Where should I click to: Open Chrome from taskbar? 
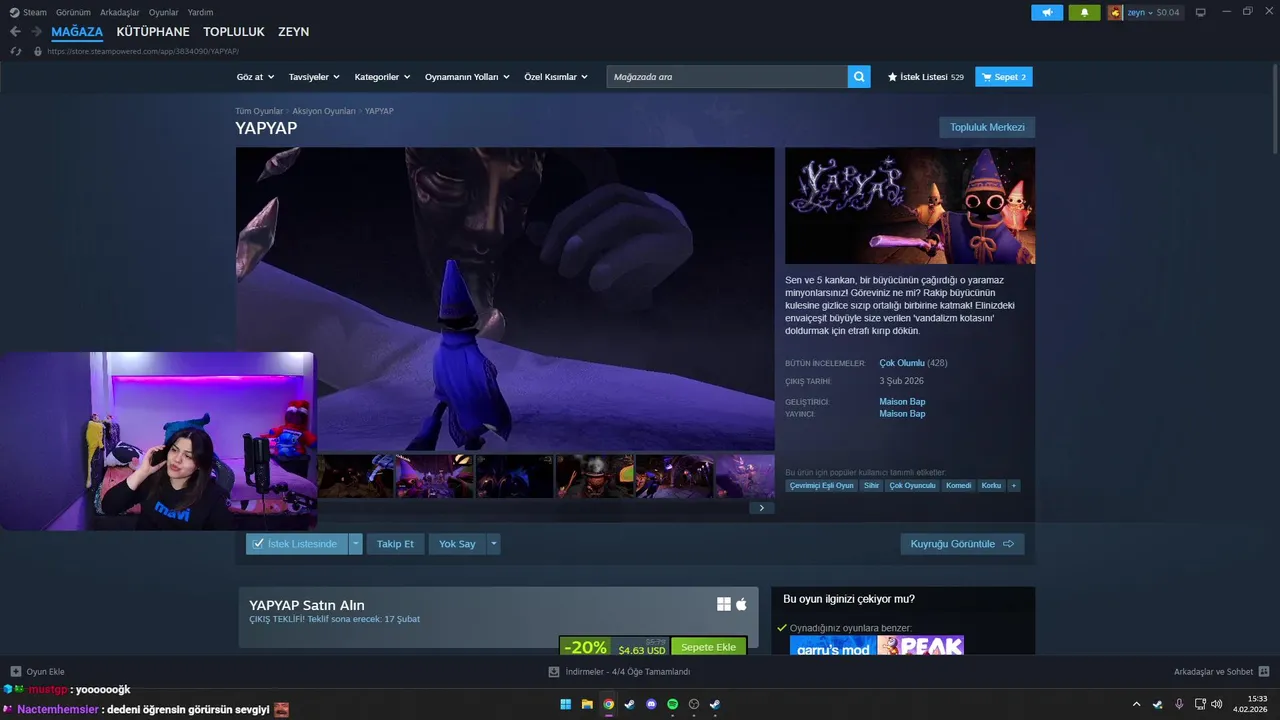coord(609,704)
